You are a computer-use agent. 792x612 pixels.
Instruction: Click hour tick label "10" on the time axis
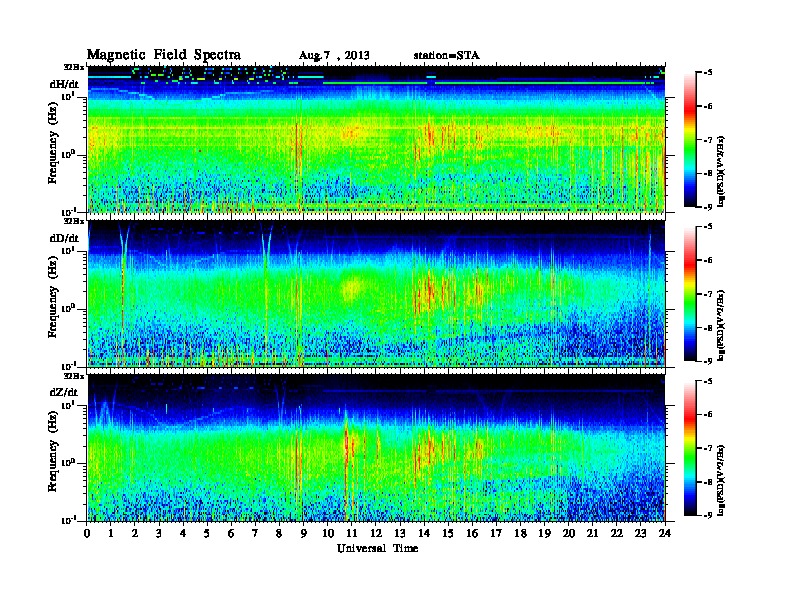[328, 533]
